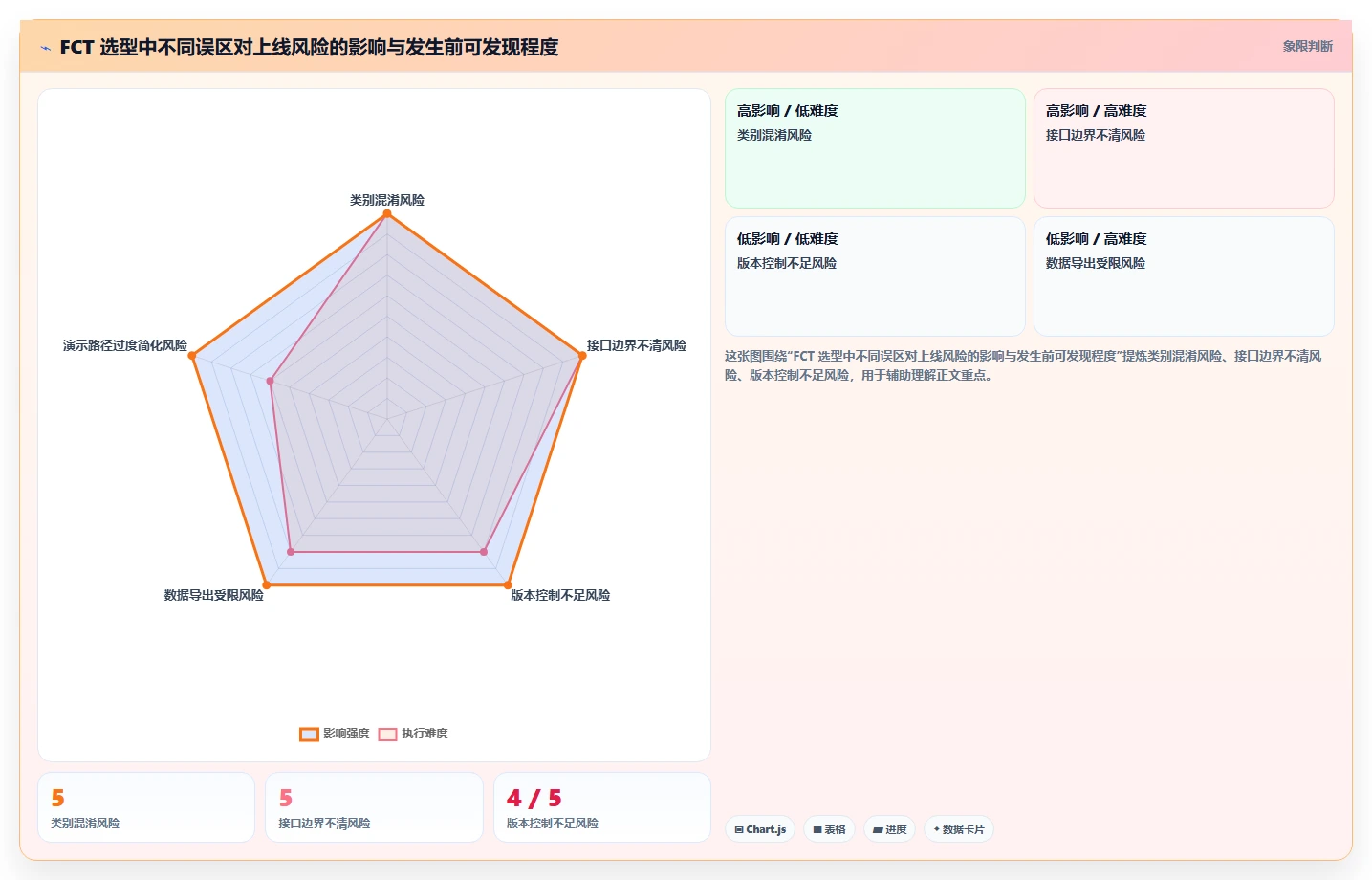
Task: Click the 类别混淆风险 stat card showing 5
Action: pyautogui.click(x=146, y=807)
